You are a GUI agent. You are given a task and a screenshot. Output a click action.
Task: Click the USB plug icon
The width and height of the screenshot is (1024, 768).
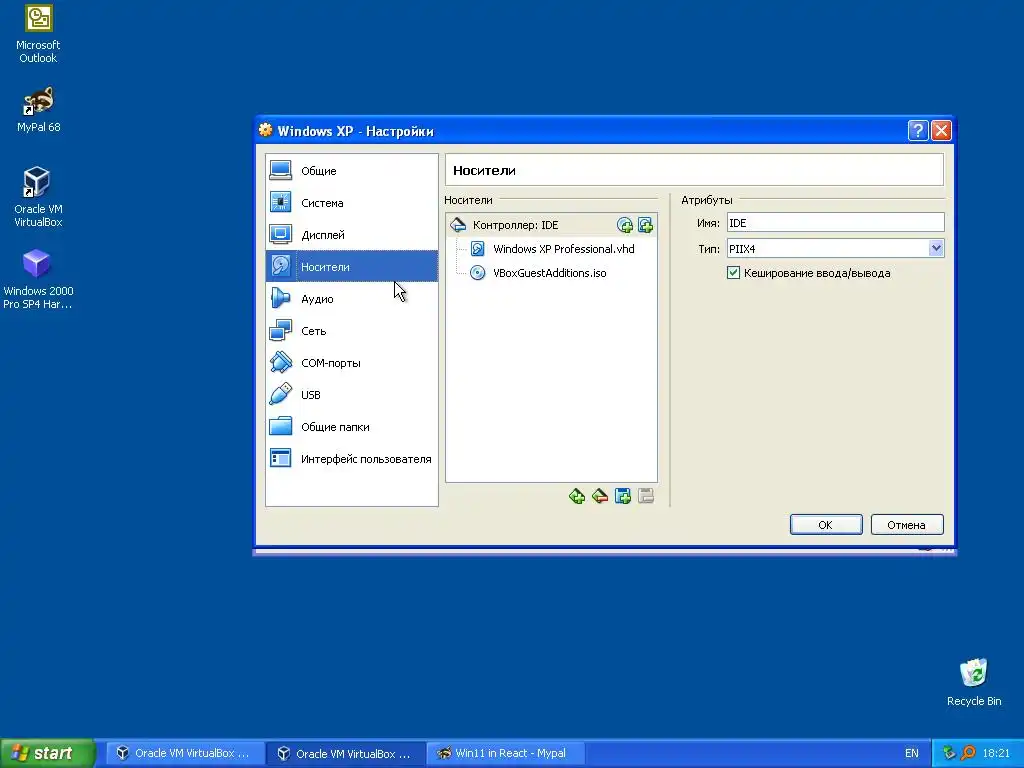pos(281,394)
